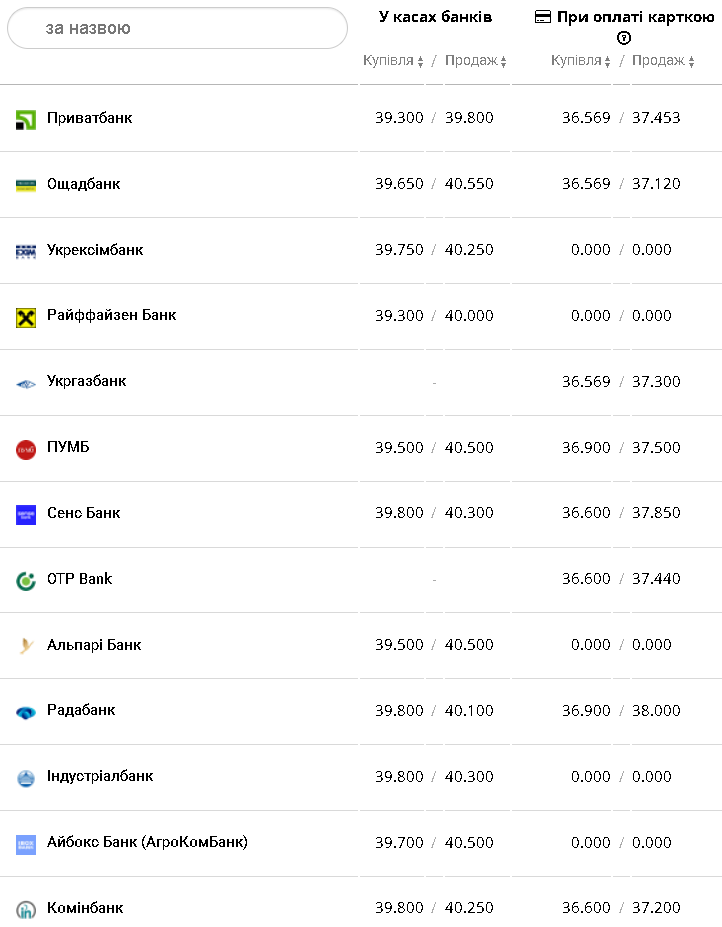This screenshot has width=722, height=927.
Task: Sort by card payment Продаж rate
Action: (x=663, y=61)
